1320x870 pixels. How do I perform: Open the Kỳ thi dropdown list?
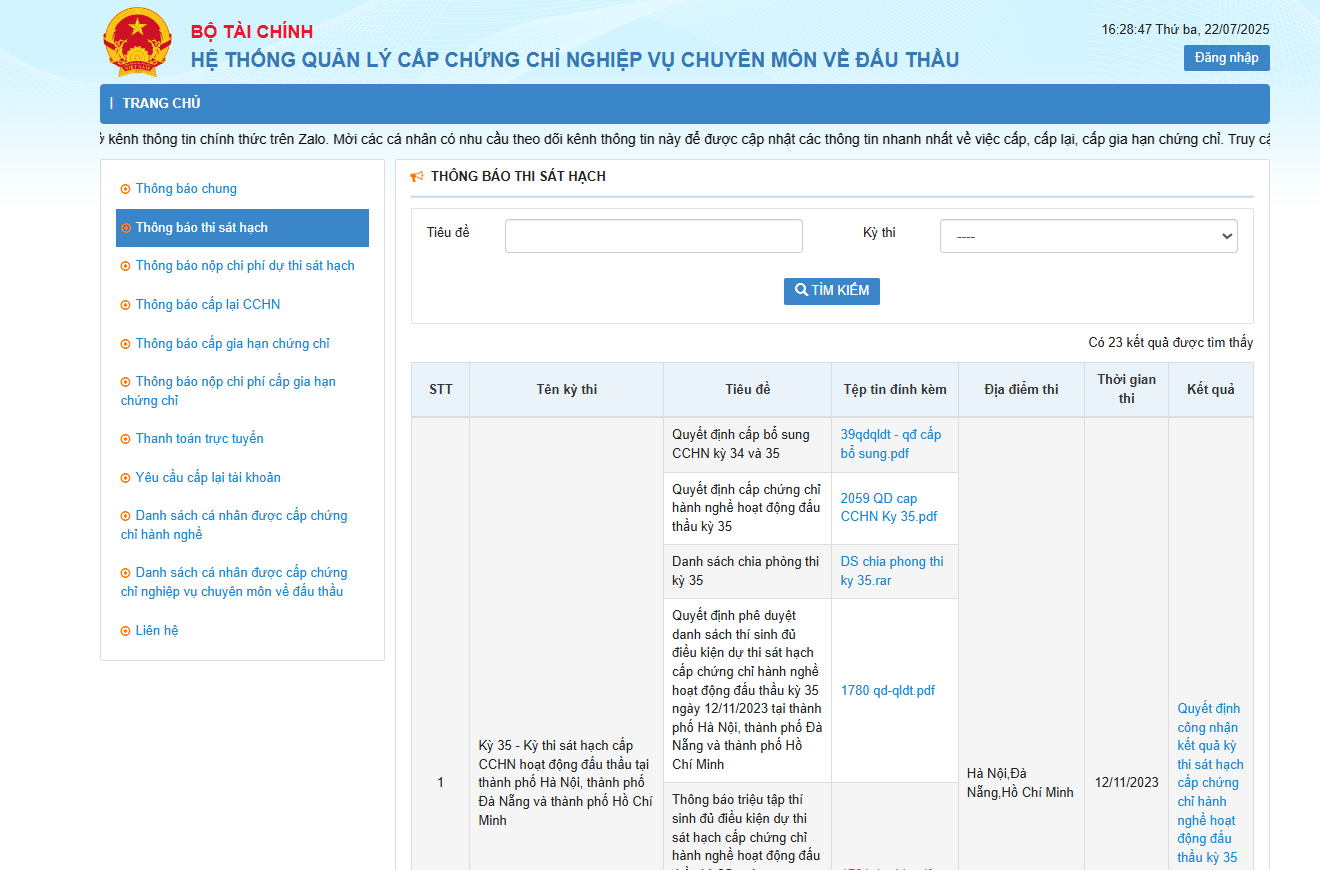pos(1088,236)
